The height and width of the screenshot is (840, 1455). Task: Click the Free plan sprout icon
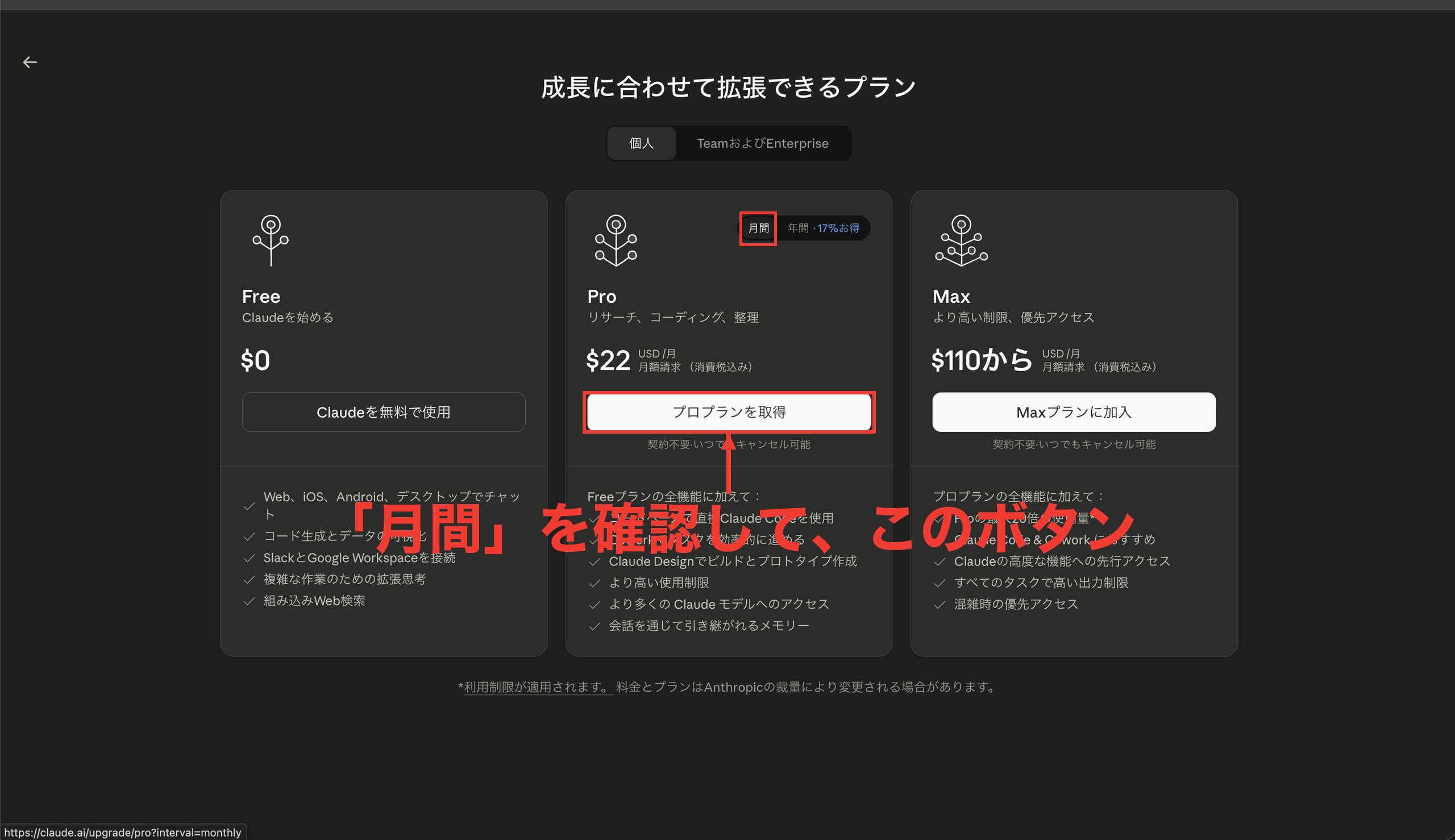point(271,240)
